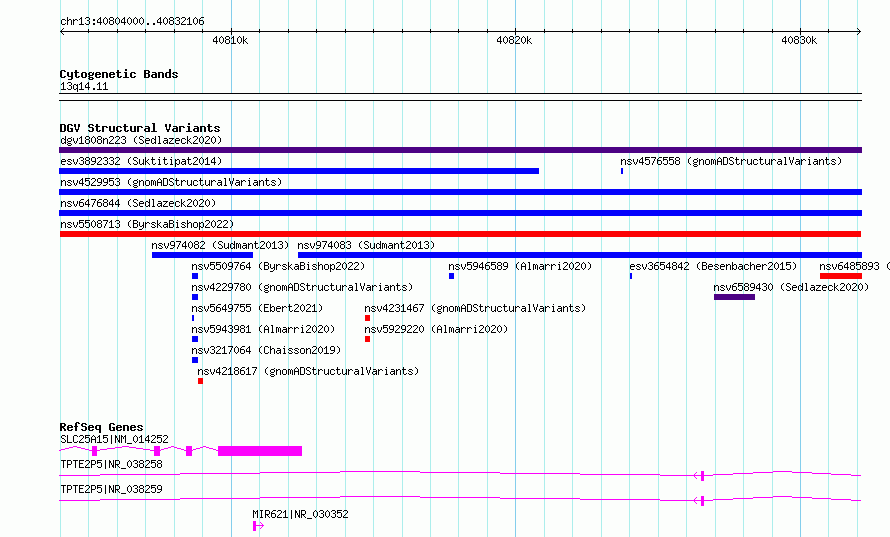The height and width of the screenshot is (537, 890).
Task: Click the red nsv5508713 ByrskaBishop2022 bar
Action: [460, 234]
